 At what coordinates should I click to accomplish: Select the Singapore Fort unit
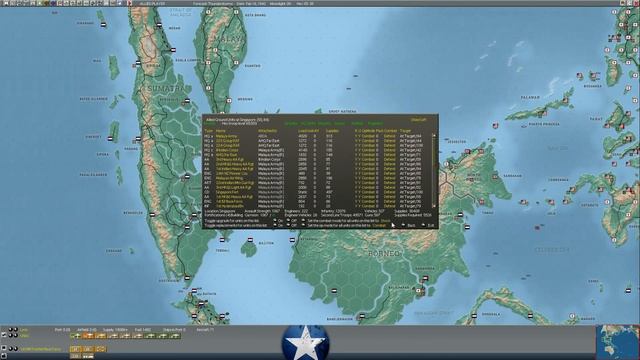click(227, 192)
